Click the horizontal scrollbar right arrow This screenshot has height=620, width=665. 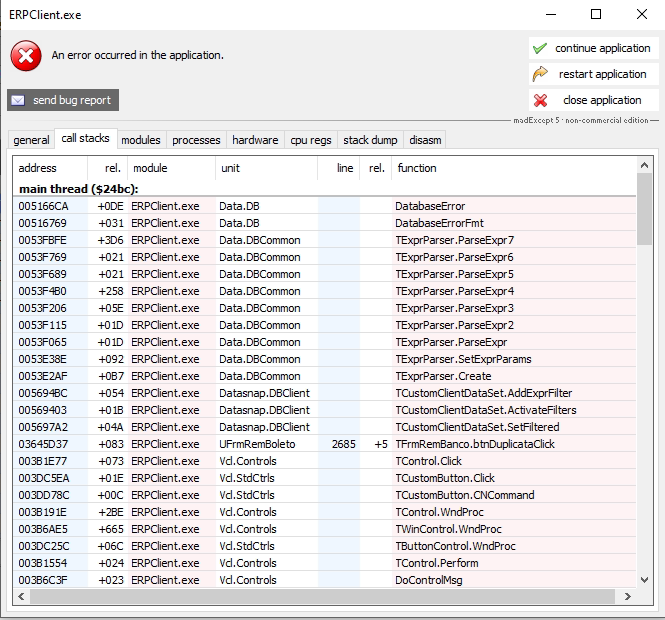[x=627, y=596]
